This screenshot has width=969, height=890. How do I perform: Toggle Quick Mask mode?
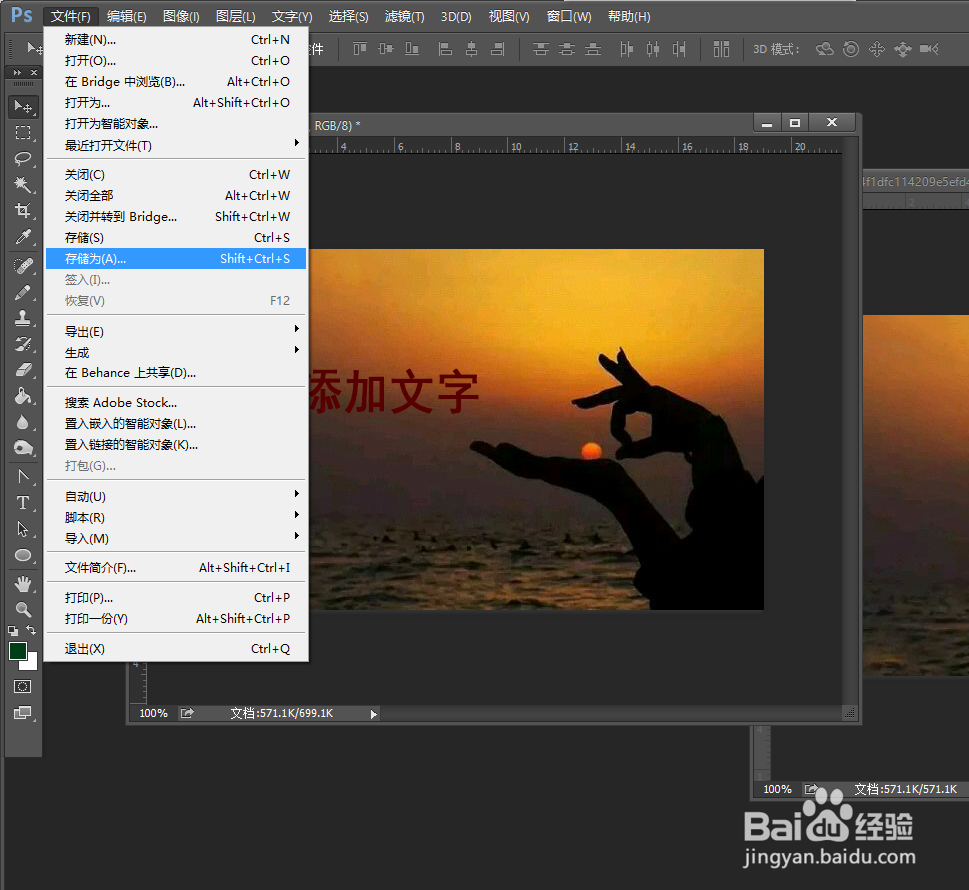click(x=22, y=687)
